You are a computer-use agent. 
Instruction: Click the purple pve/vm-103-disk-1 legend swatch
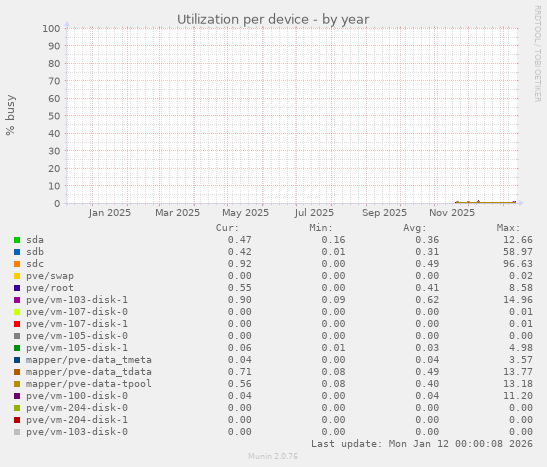click(17, 300)
